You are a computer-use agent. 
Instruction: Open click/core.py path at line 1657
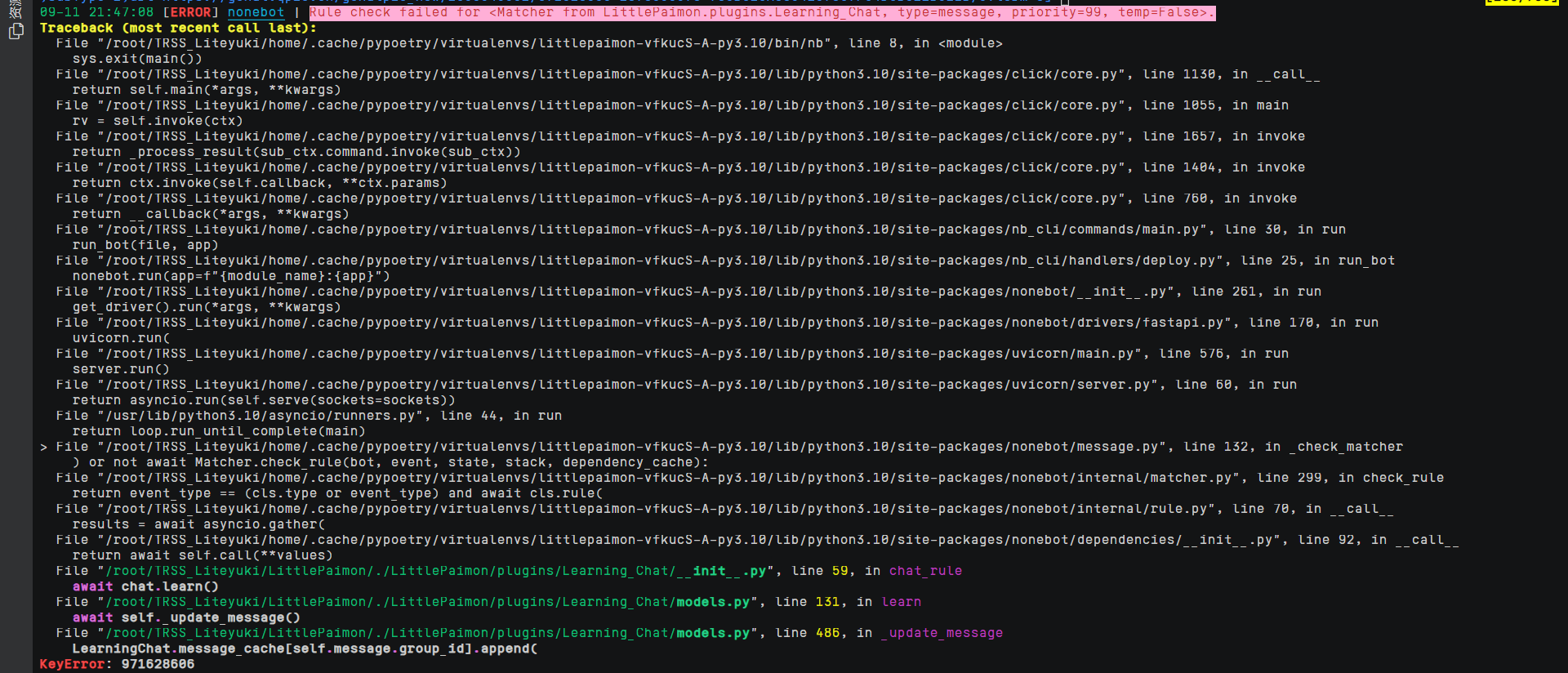611,136
